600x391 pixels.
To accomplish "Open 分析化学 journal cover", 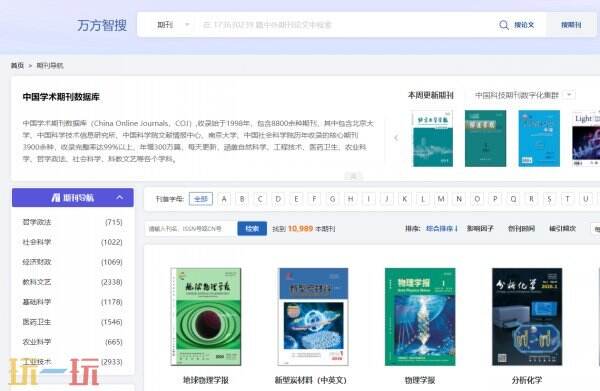I will coord(527,317).
